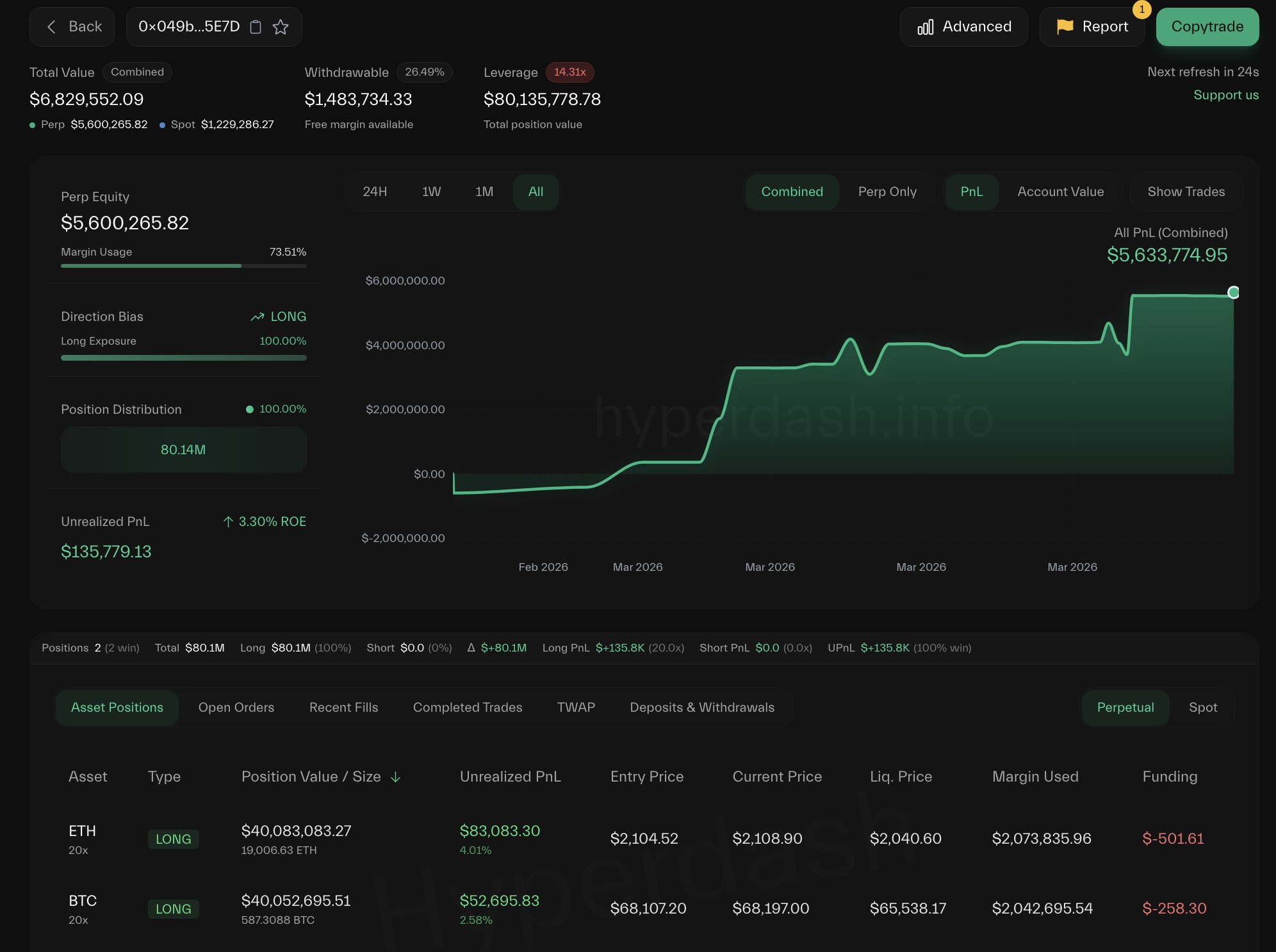
Task: Click the Advanced bar-chart icon
Action: point(925,27)
